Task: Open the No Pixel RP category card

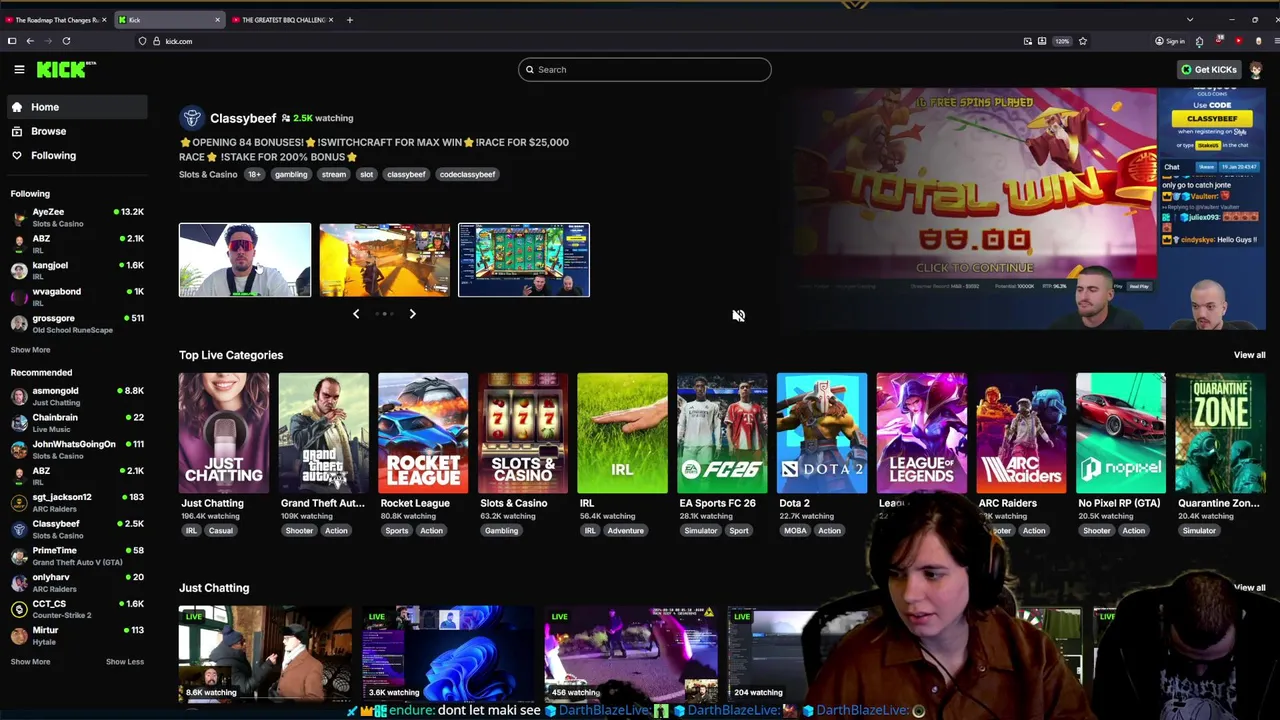Action: 1121,433
